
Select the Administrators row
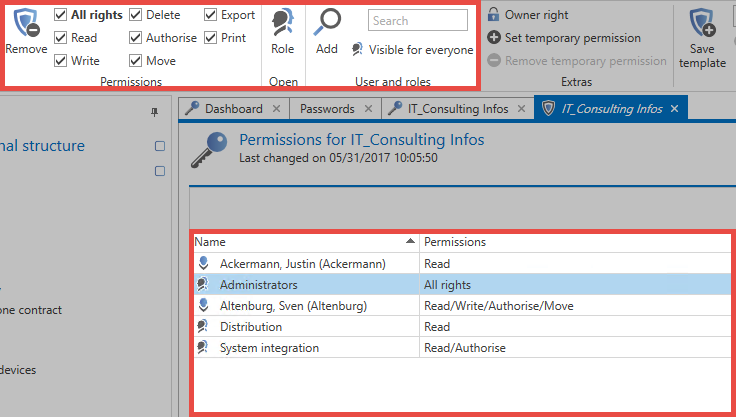point(462,285)
